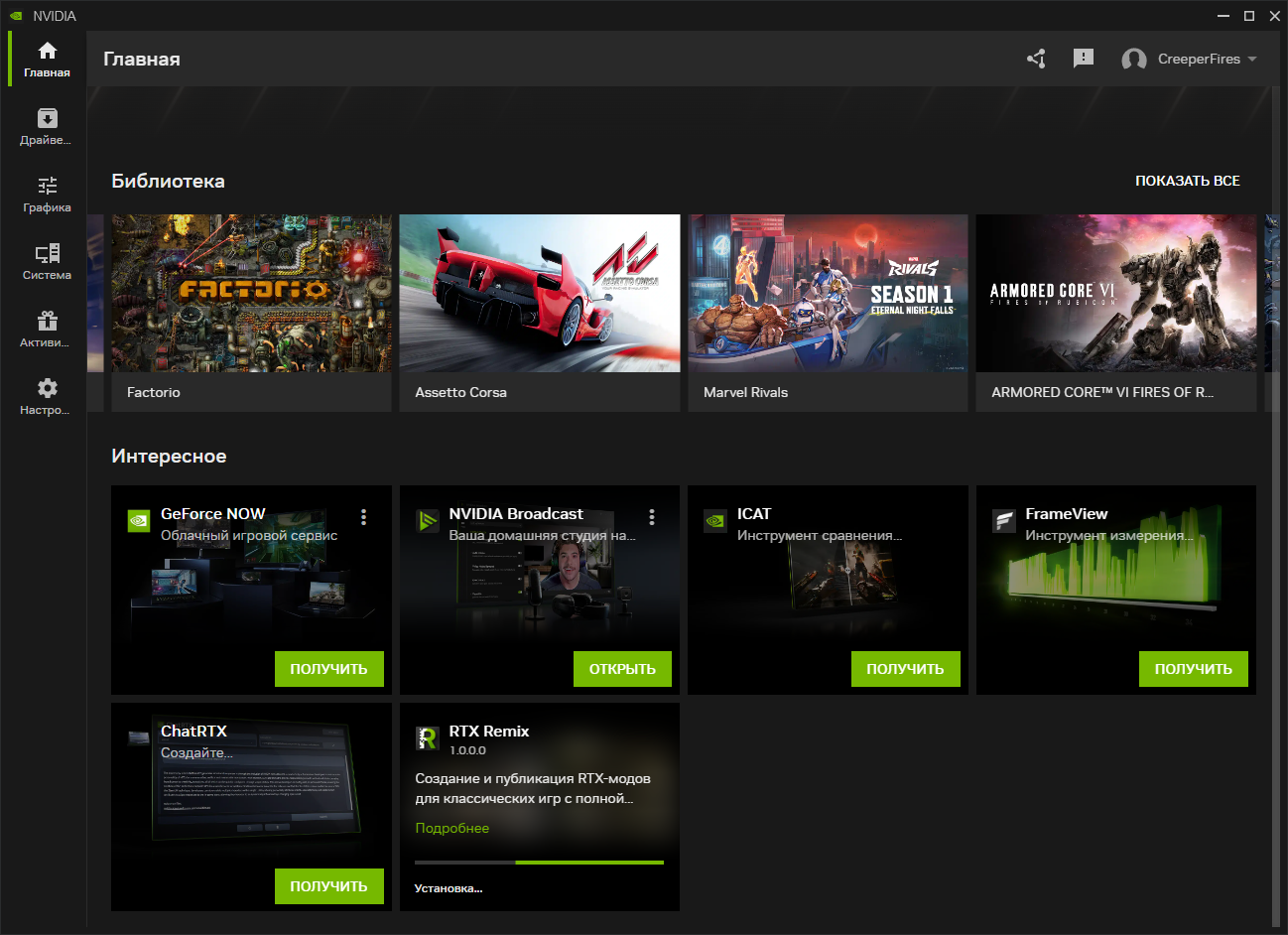Follow the Подробнее link for RTX Remix
Image resolution: width=1288 pixels, height=935 pixels.
click(x=452, y=828)
